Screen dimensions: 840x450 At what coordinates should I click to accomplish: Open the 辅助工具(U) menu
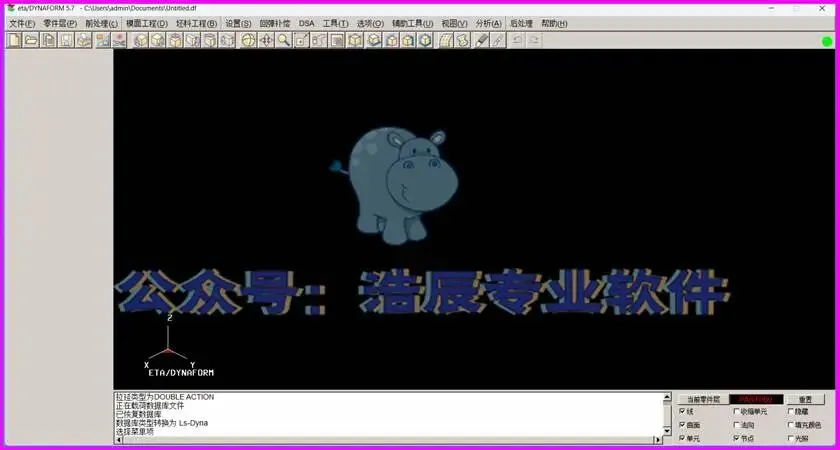pyautogui.click(x=412, y=24)
